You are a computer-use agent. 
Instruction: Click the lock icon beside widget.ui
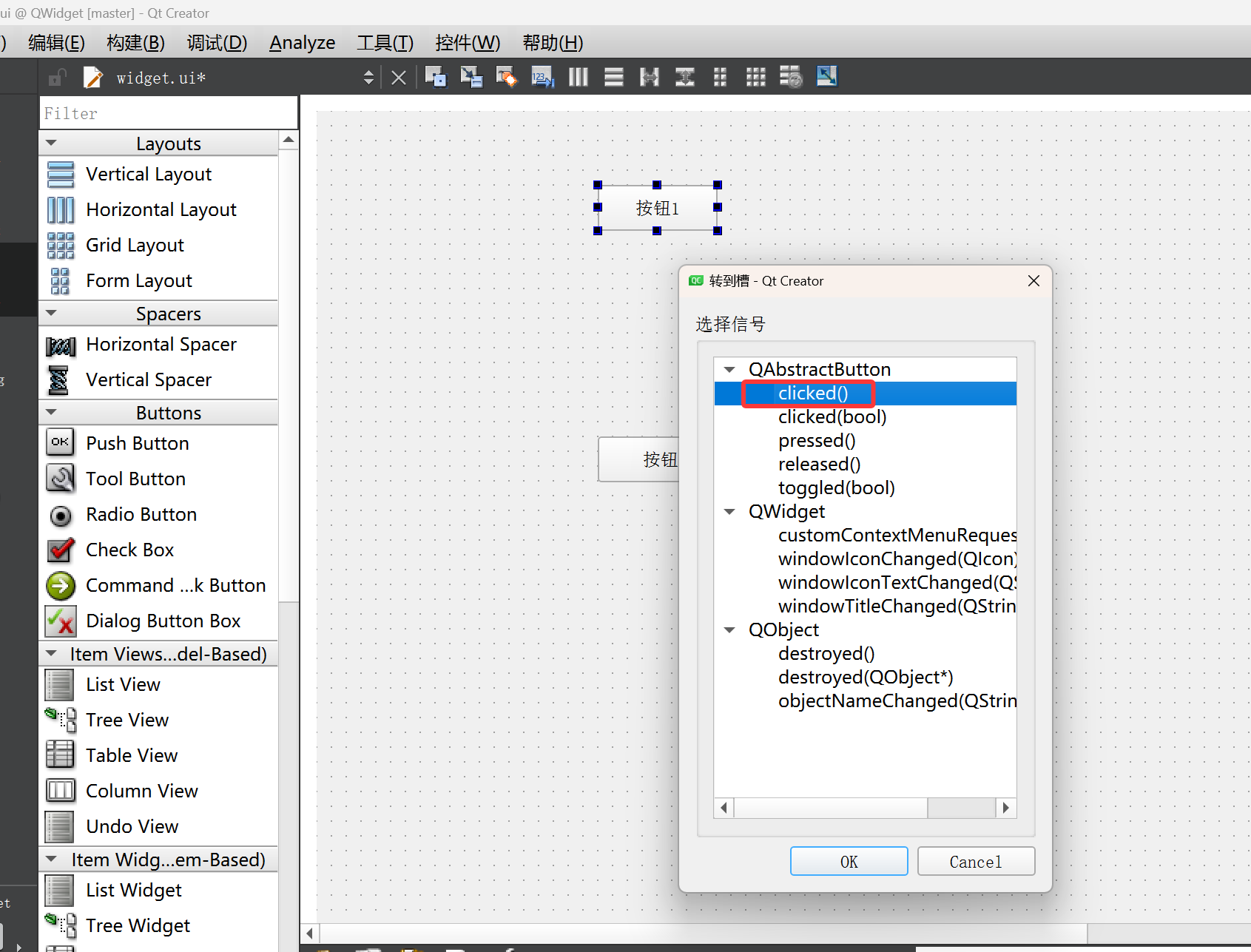click(x=57, y=78)
